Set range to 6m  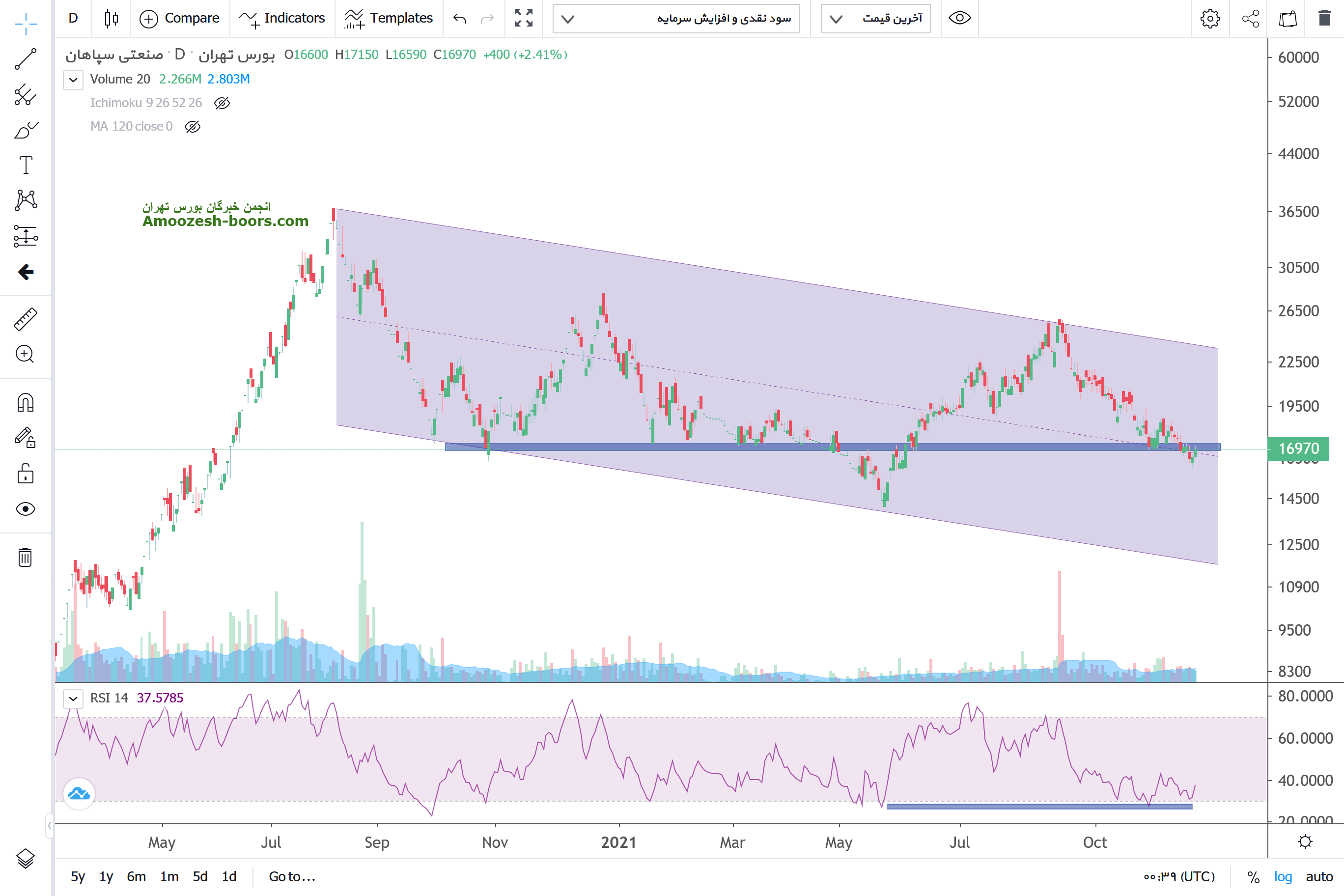coord(136,876)
